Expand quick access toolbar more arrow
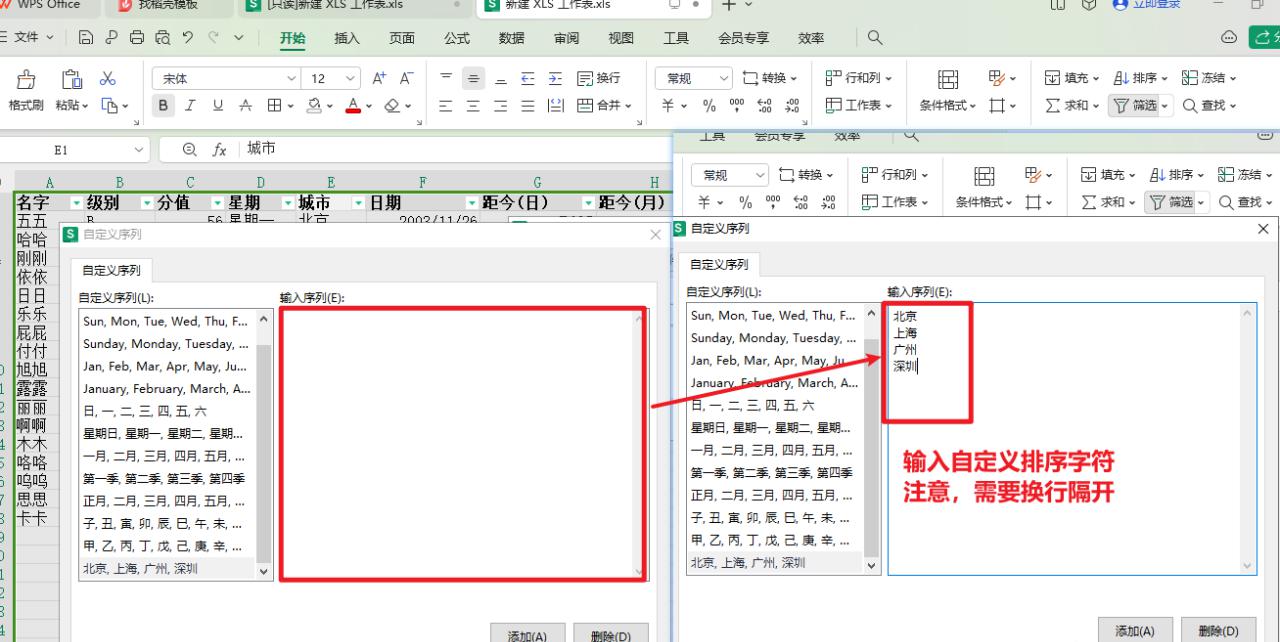Image resolution: width=1280 pixels, height=642 pixels. click(238, 38)
